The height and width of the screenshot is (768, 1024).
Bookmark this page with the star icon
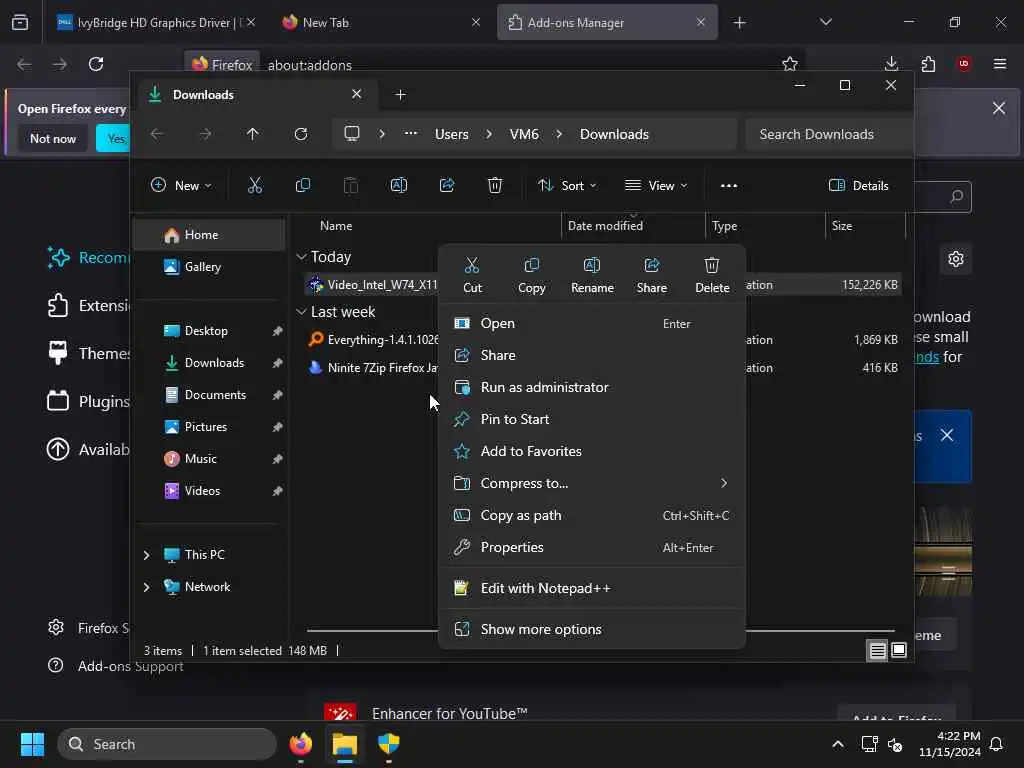790,64
